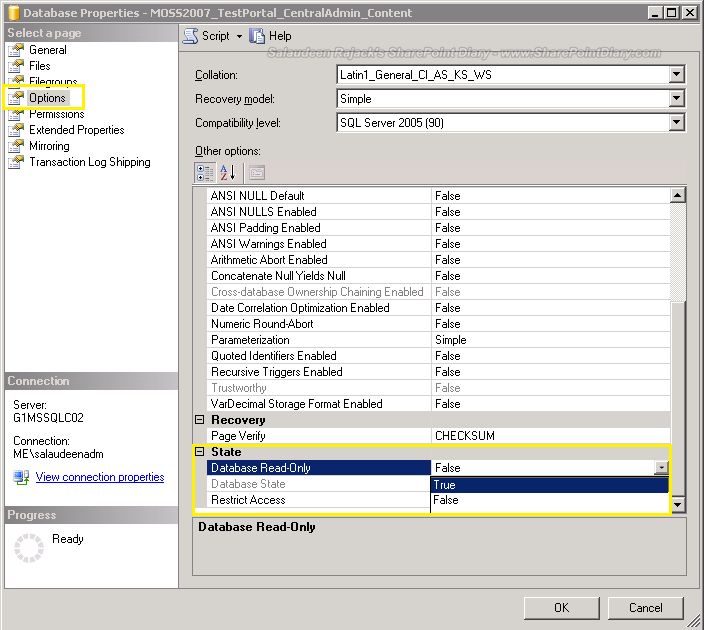The width and height of the screenshot is (704, 630).
Task: Open the Script dropdown arrow
Action: pos(239,36)
